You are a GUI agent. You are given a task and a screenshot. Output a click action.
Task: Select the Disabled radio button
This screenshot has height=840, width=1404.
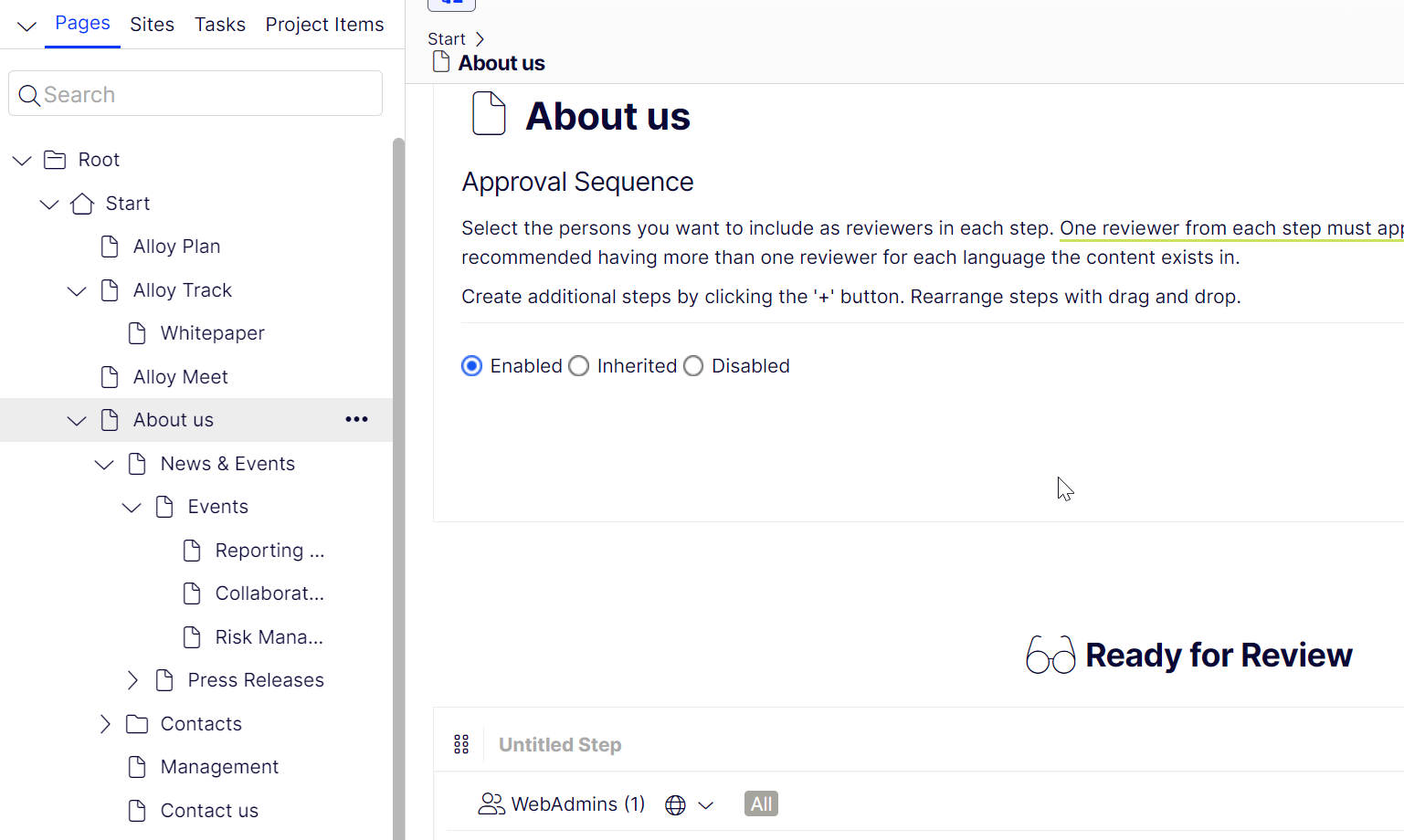(x=693, y=366)
